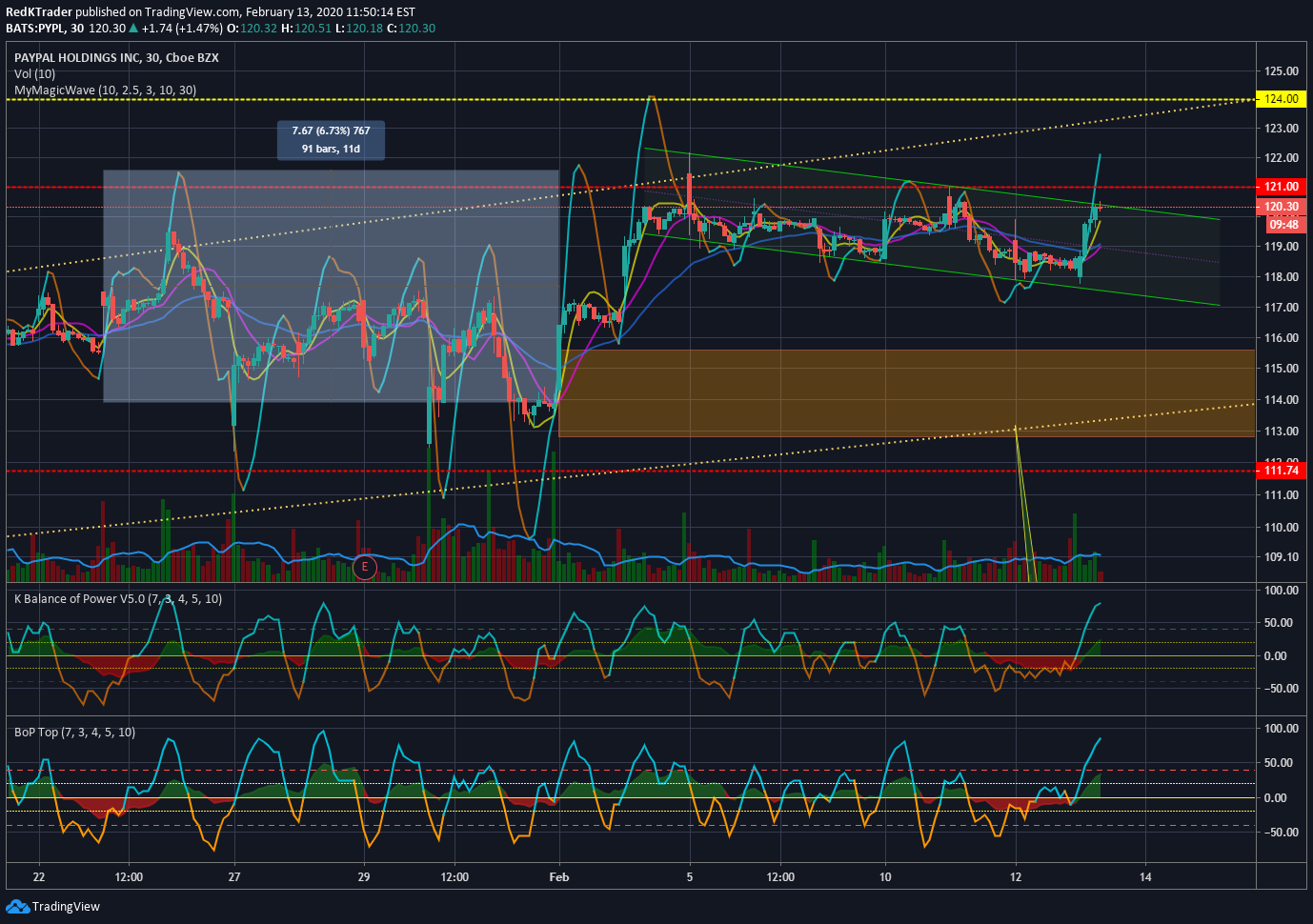This screenshot has width=1313, height=924.
Task: Click the 115.00 value on price axis
Action: click(1282, 369)
